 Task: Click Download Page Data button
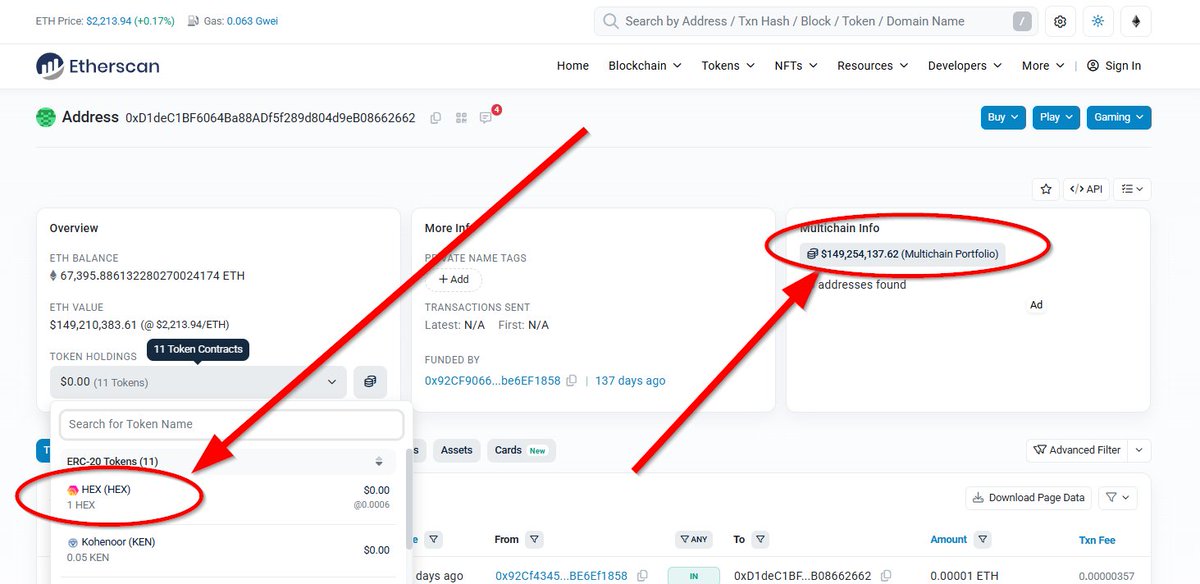click(1029, 497)
